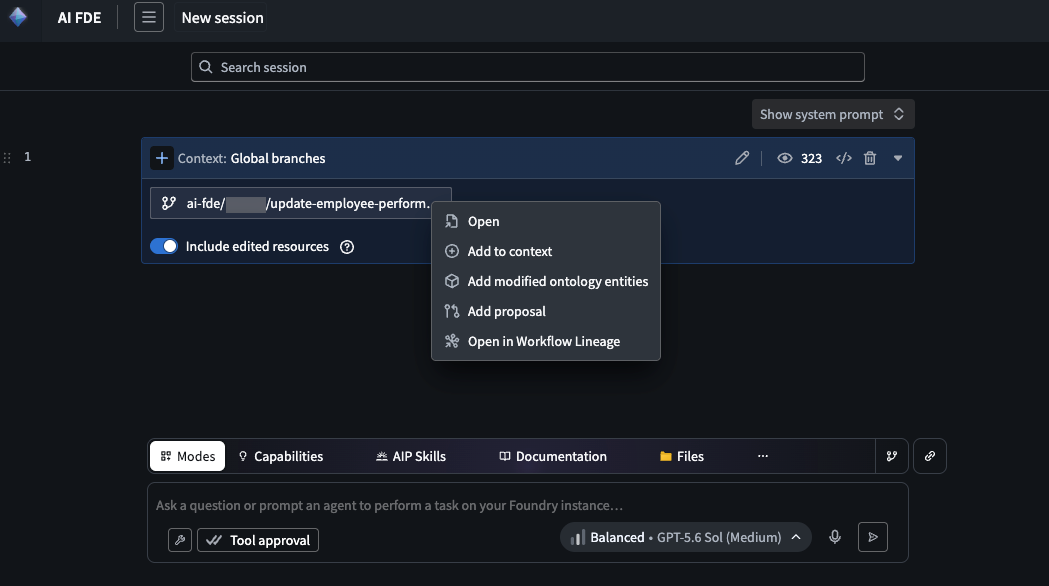The height and width of the screenshot is (586, 1049).
Task: Focus the Search session field
Action: click(x=527, y=67)
